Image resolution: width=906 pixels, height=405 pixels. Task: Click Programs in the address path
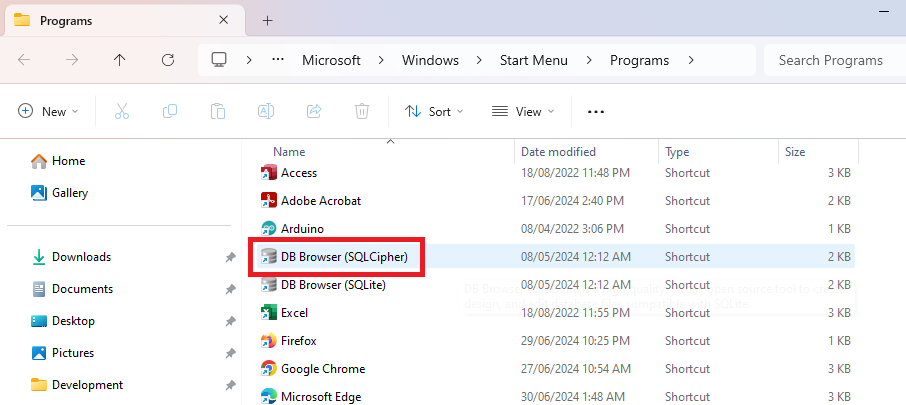(x=640, y=60)
